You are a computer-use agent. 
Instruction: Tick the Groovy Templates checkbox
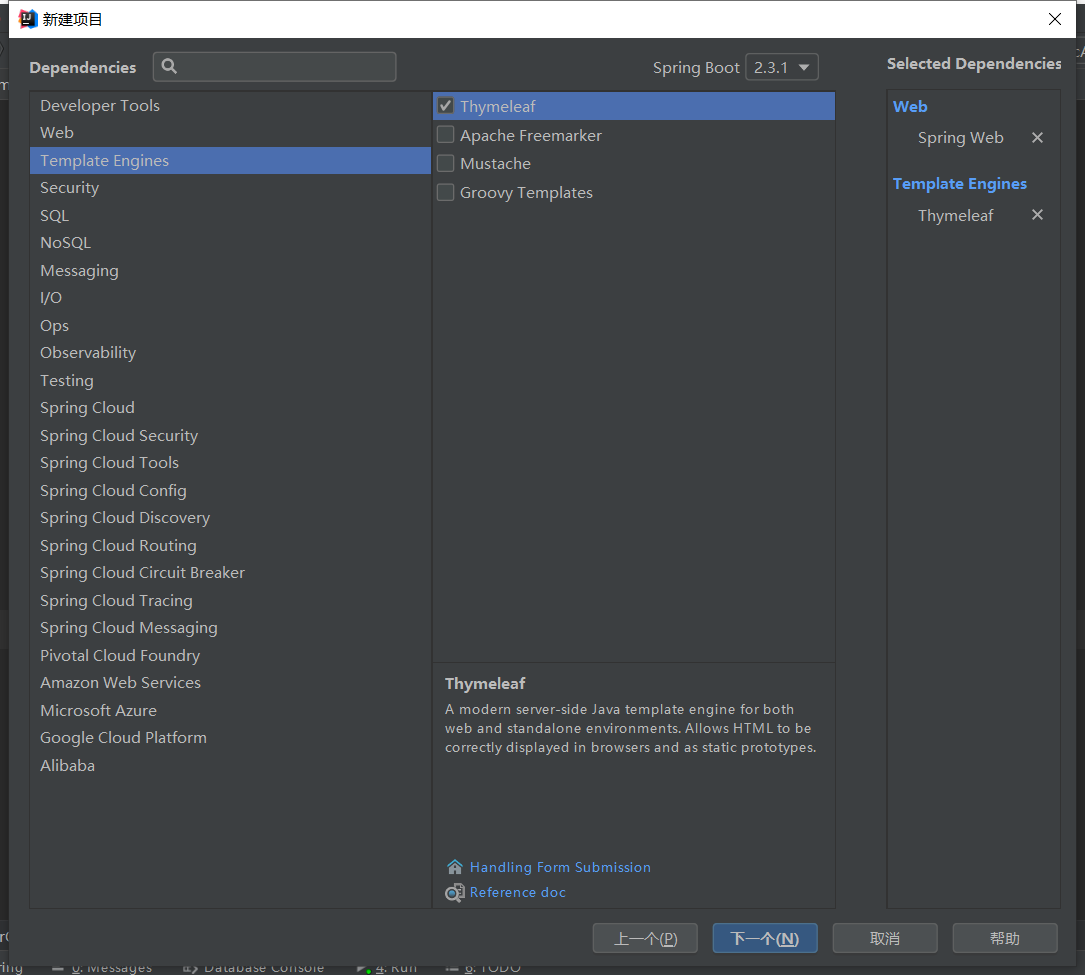tap(446, 192)
